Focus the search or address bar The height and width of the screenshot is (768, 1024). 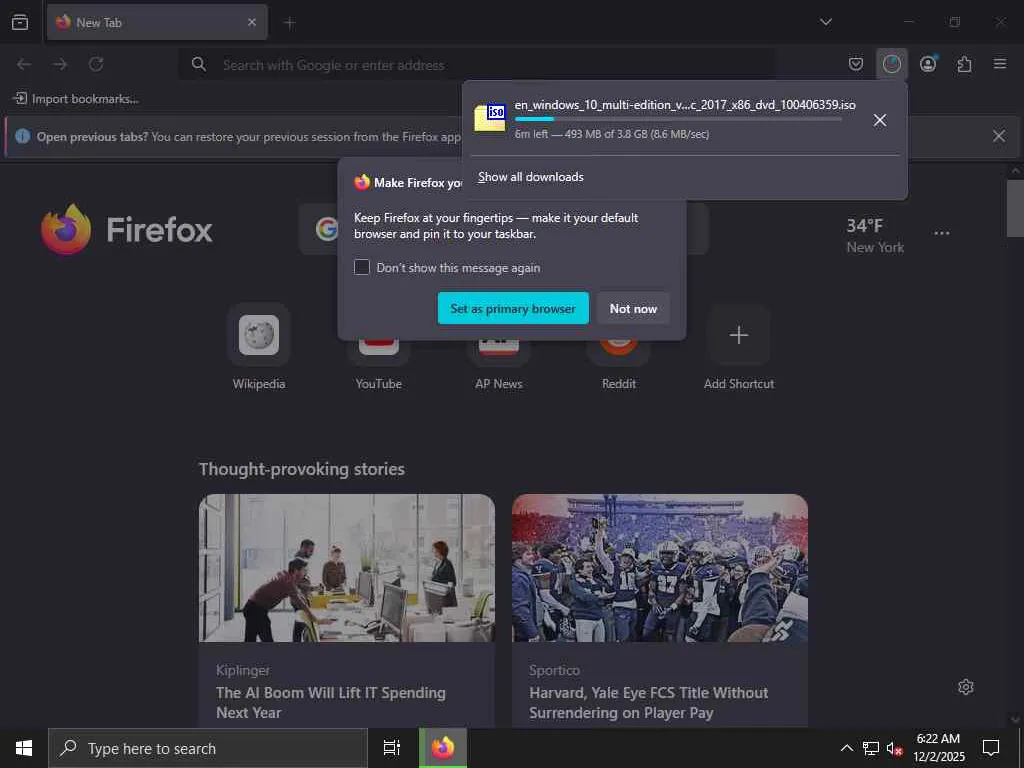click(x=477, y=65)
